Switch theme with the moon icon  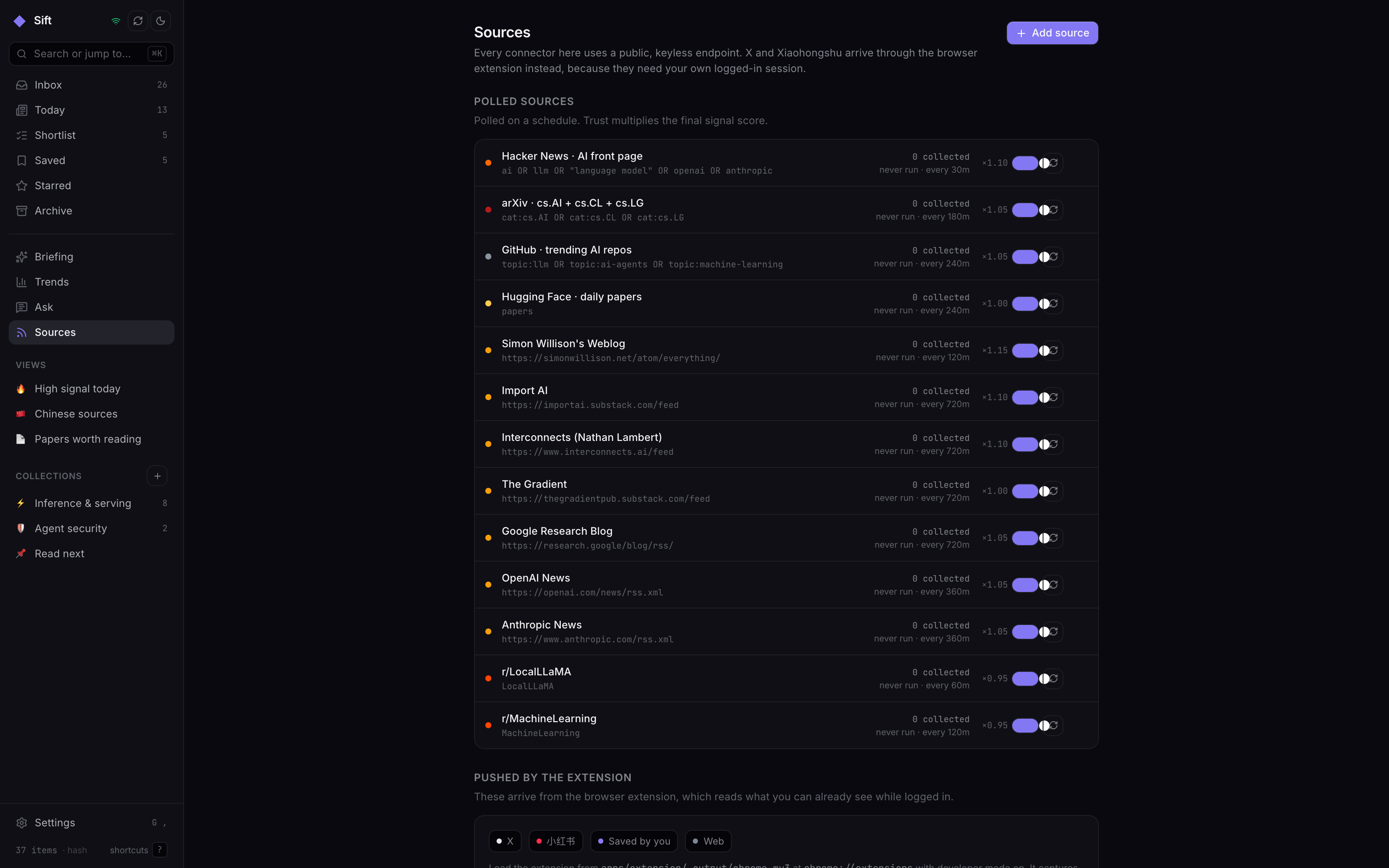(161, 21)
